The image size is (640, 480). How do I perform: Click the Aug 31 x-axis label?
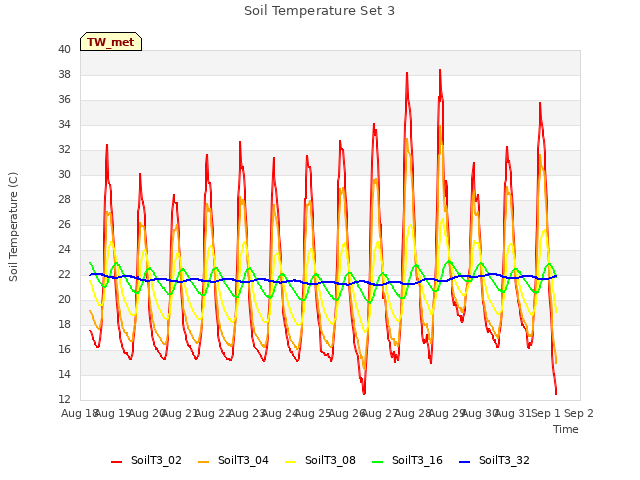(513, 413)
